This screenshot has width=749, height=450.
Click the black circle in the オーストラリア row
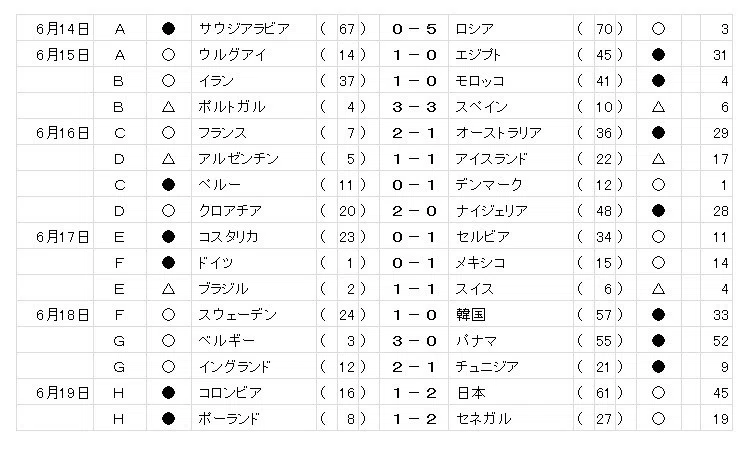pos(658,132)
